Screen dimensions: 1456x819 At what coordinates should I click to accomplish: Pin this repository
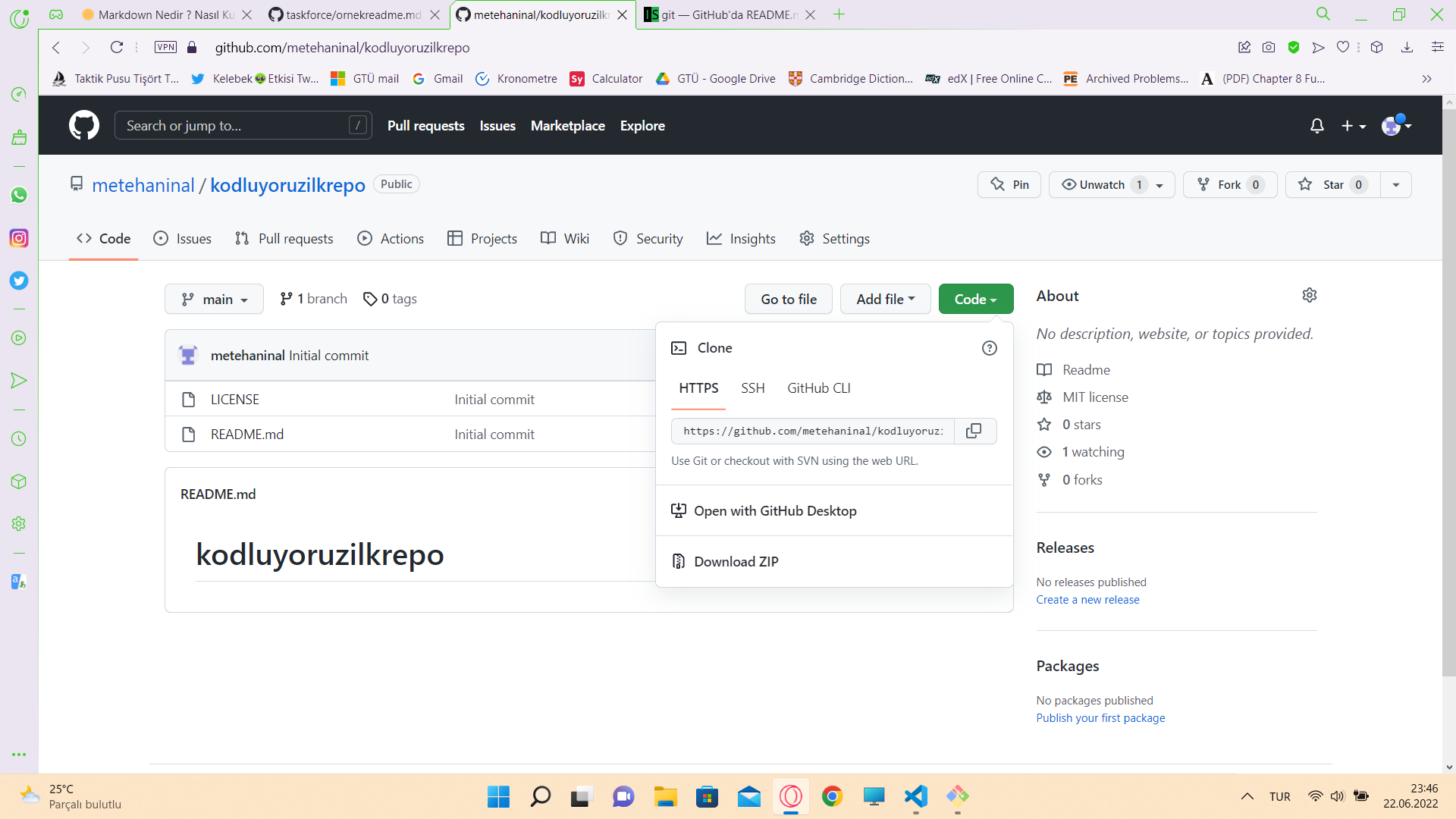tap(1009, 184)
